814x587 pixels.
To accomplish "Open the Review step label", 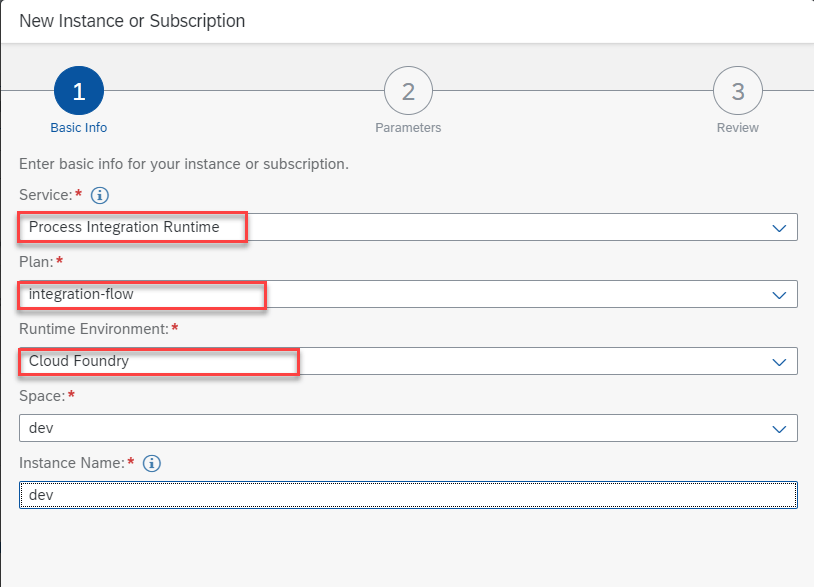I will click(x=737, y=128).
